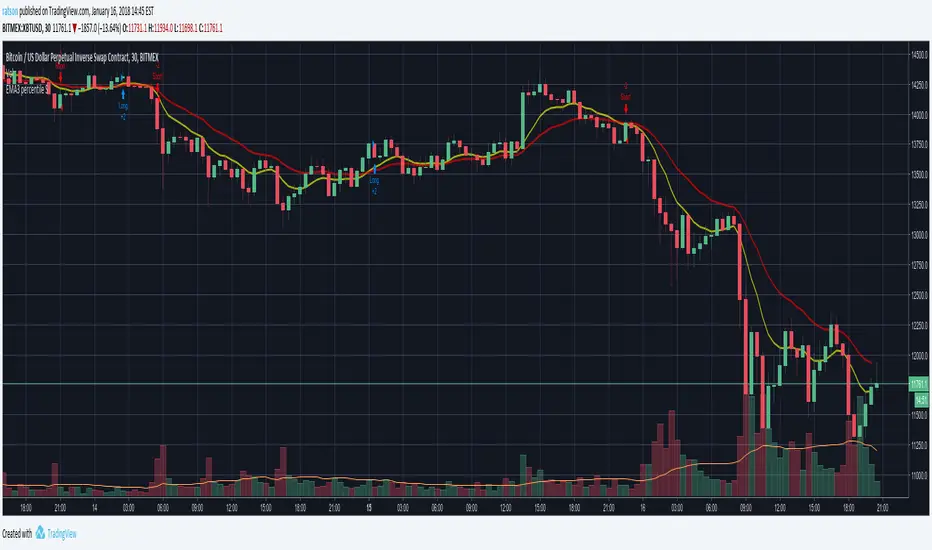This screenshot has width=932, height=550.
Task: Click the date 14 on time axis
Action: (95, 508)
